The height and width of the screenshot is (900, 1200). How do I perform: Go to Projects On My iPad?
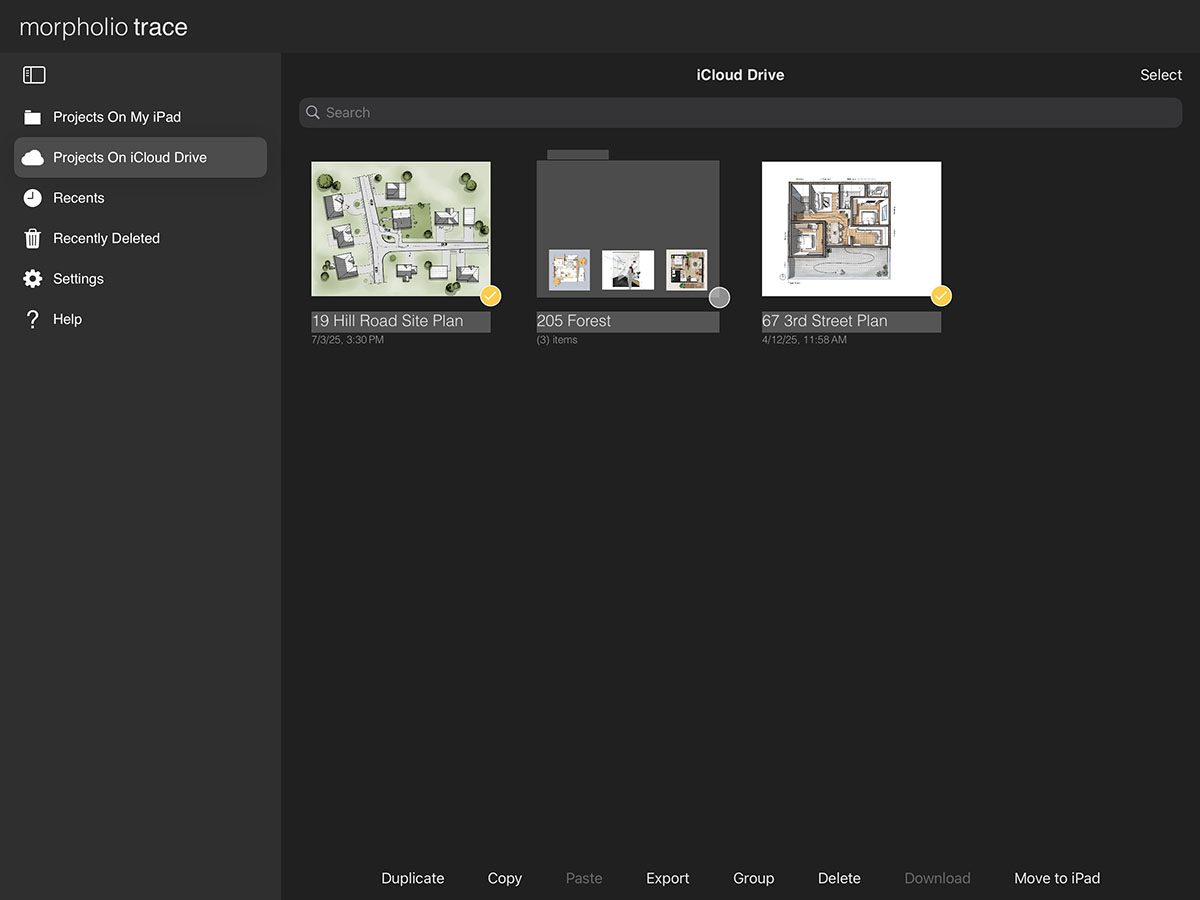point(117,117)
